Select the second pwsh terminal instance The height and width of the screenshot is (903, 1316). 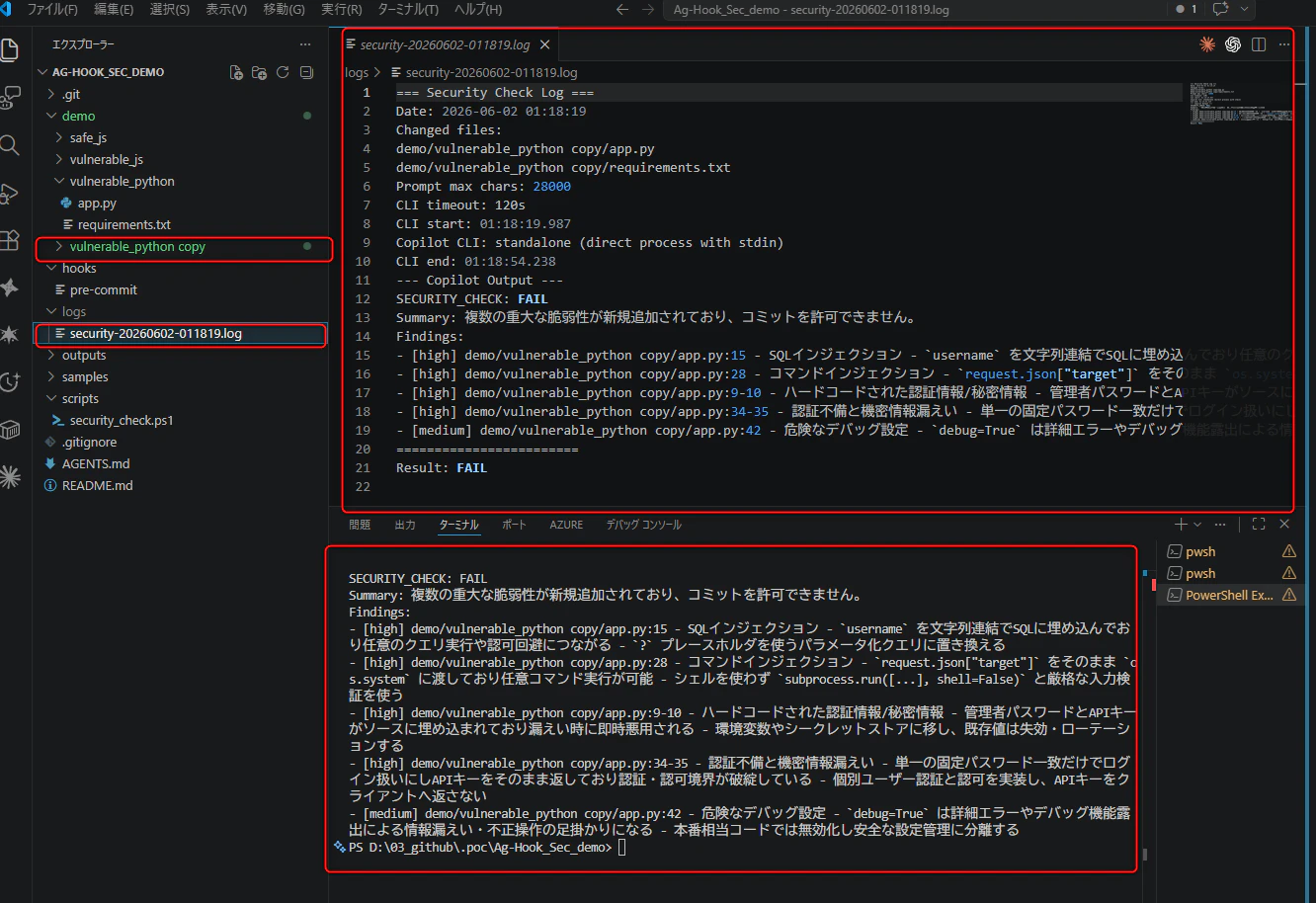pos(1231,573)
